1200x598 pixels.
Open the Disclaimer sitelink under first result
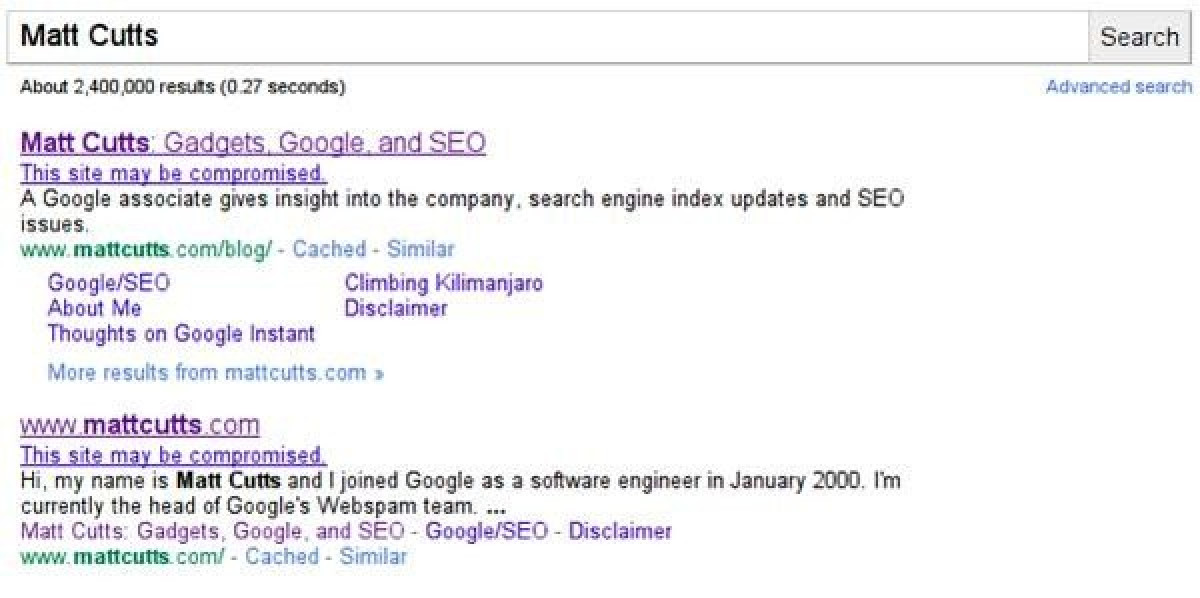click(x=396, y=308)
